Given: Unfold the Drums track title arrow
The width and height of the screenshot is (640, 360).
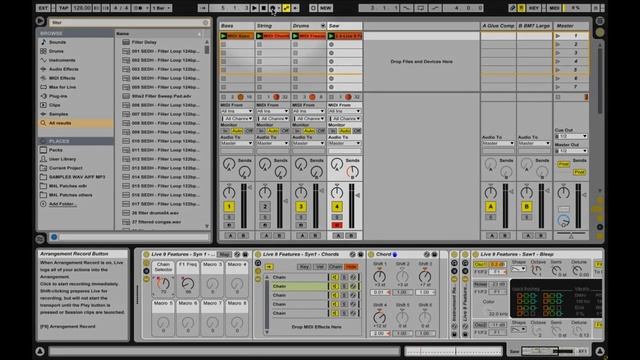Looking at the screenshot, I should (322, 26).
